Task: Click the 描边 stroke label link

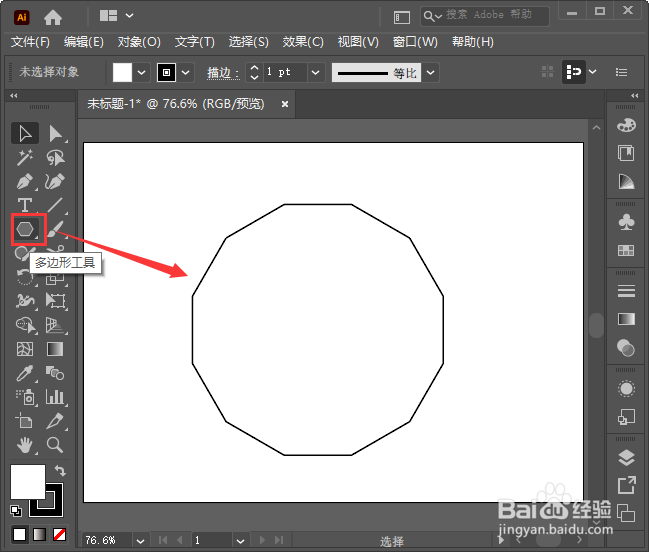Action: 223,73
